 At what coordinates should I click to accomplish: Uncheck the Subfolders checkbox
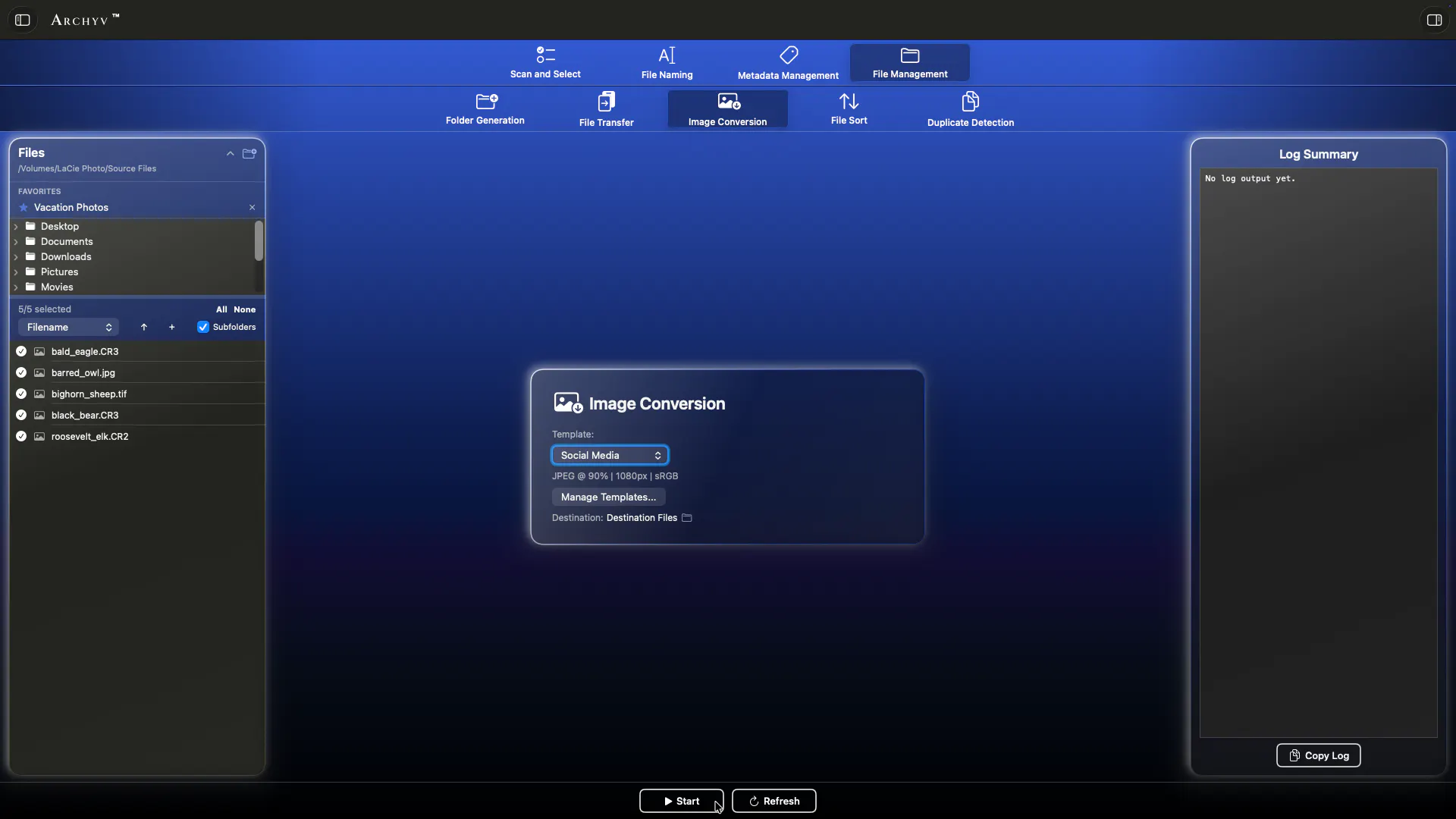coord(203,328)
